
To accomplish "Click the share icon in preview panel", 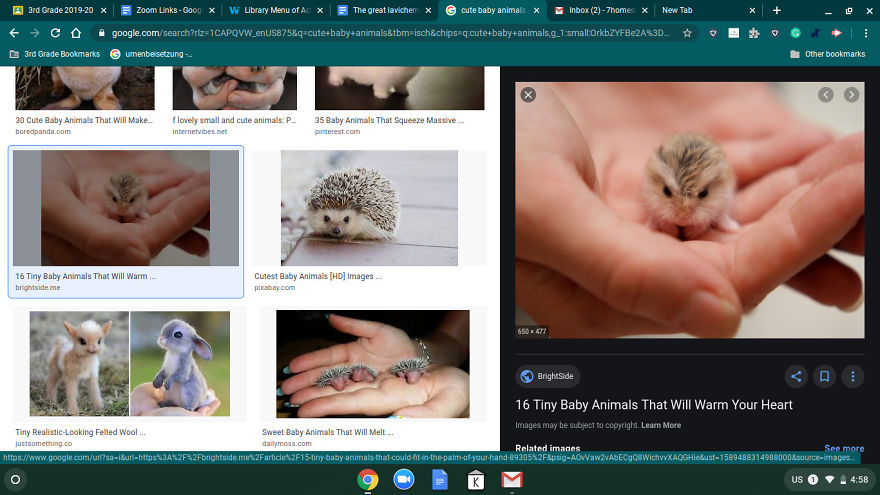I will [796, 377].
